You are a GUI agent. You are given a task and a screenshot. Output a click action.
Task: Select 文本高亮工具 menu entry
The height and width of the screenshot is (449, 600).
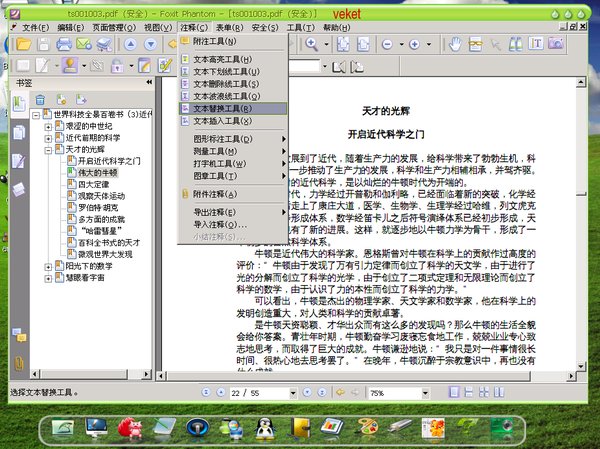coord(223,60)
